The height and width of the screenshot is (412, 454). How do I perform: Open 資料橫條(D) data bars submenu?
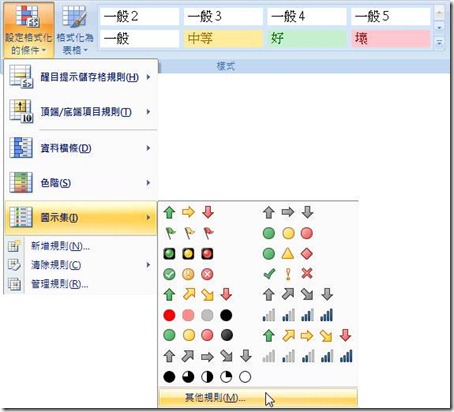pos(81,148)
